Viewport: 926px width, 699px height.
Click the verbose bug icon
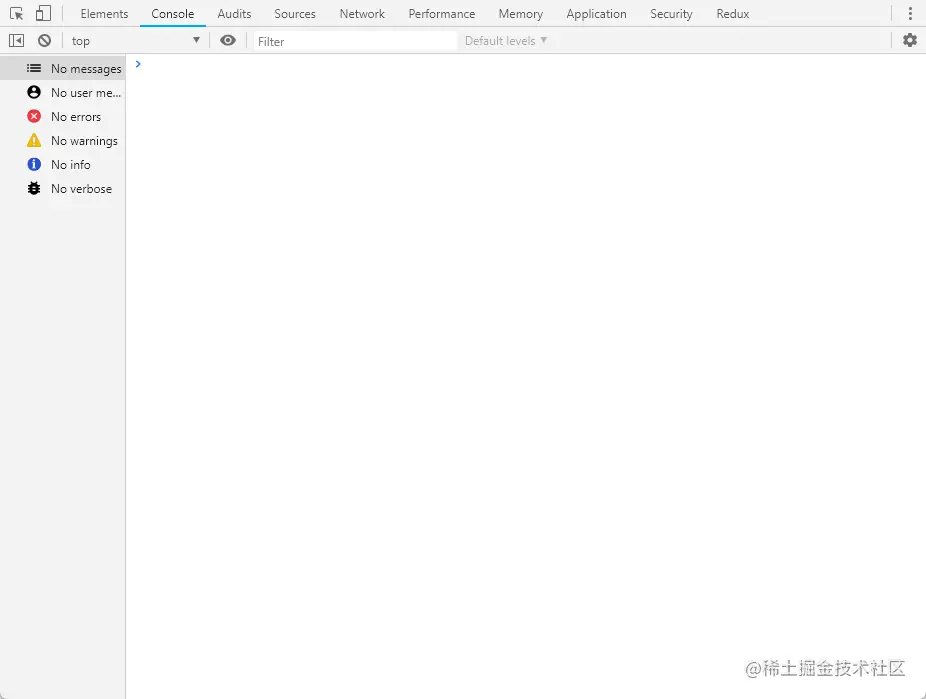click(34, 188)
